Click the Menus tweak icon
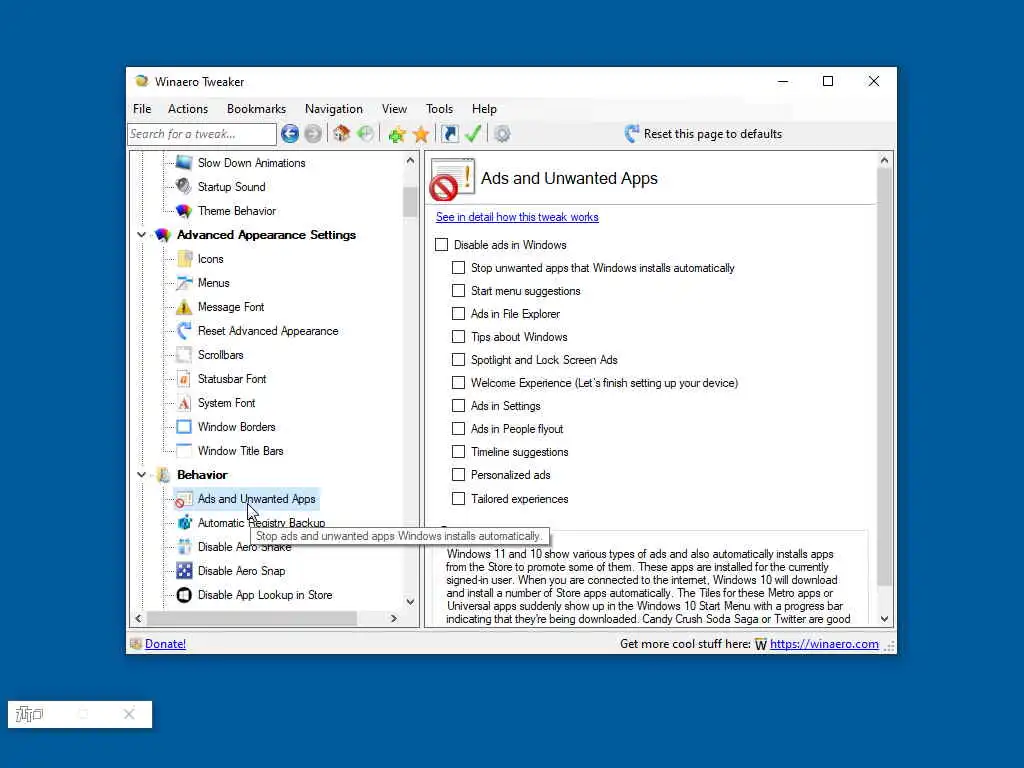 pos(184,283)
